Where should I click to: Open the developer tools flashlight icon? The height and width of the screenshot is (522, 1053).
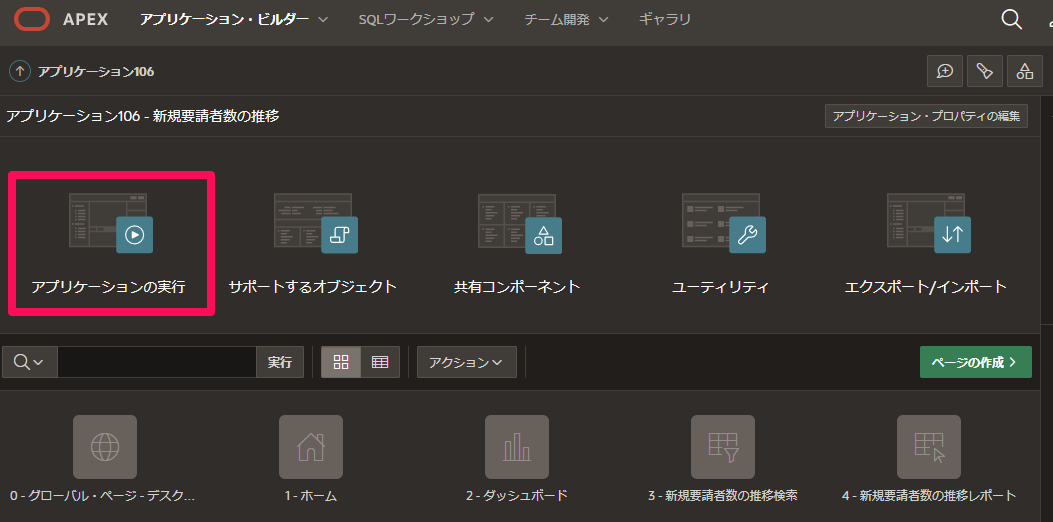[985, 71]
